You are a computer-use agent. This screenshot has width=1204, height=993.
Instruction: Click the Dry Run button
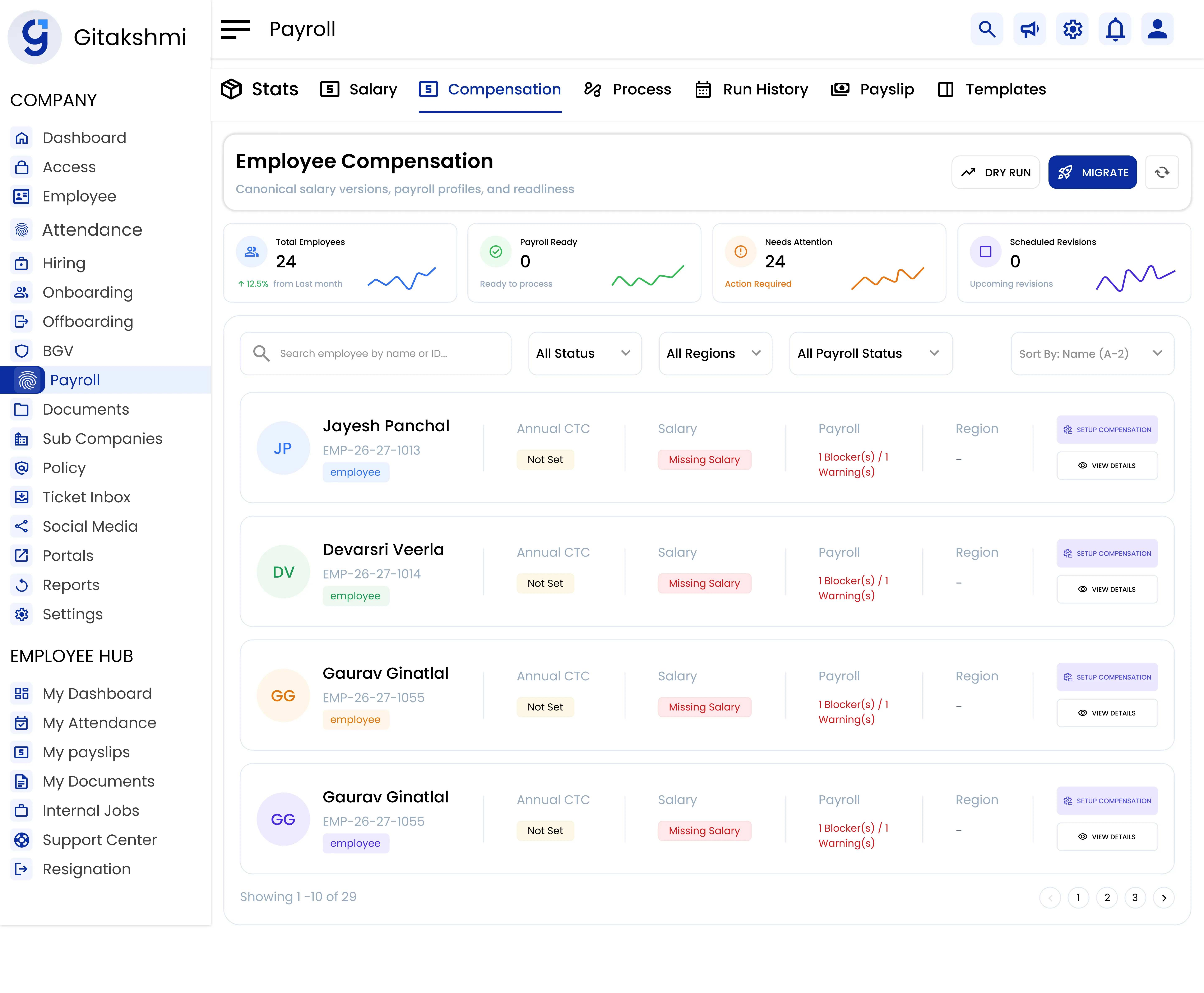coord(996,172)
